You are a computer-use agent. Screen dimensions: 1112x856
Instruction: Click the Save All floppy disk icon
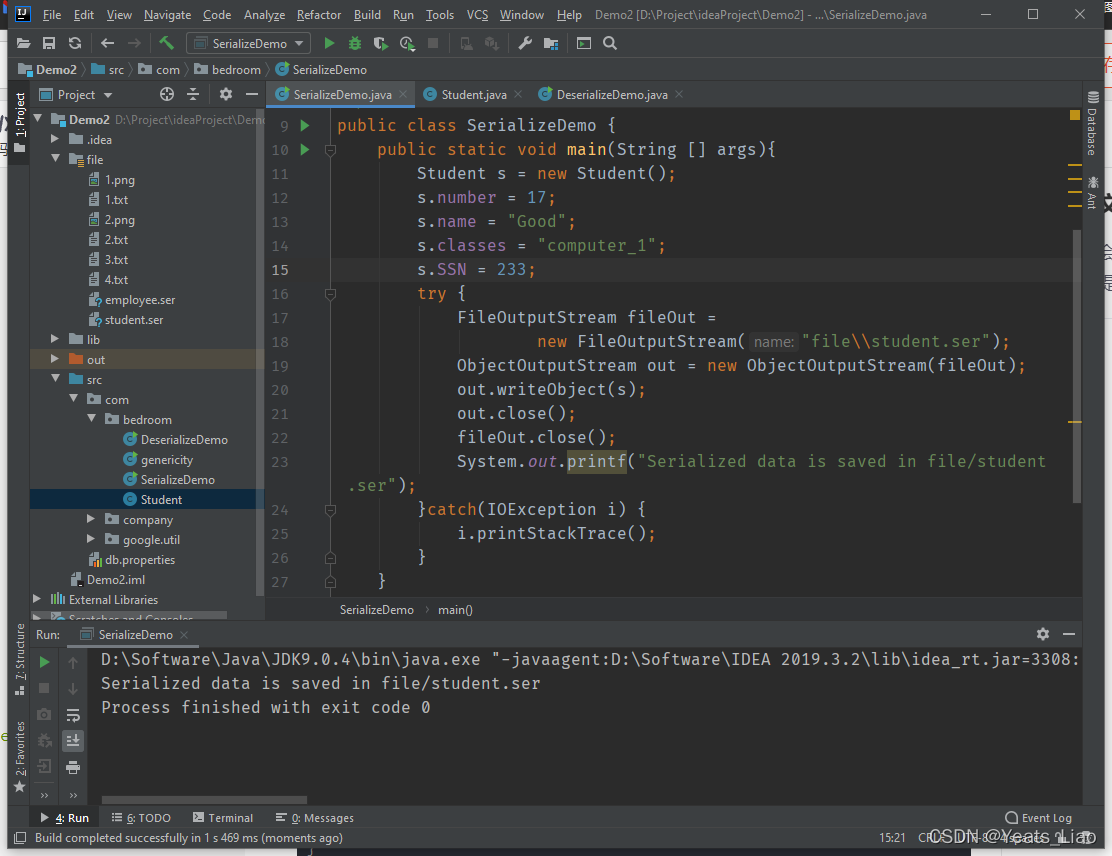[49, 43]
